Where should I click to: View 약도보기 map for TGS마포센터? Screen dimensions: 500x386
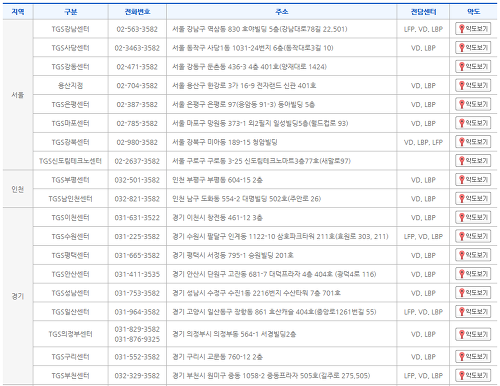[x=473, y=123]
